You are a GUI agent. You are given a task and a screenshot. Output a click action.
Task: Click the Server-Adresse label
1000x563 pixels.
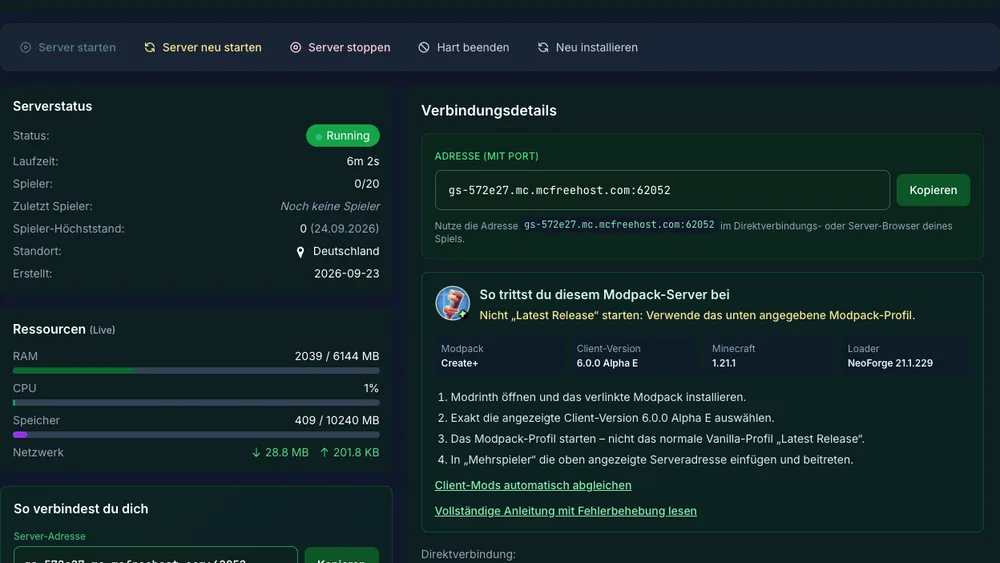pyautogui.click(x=50, y=536)
